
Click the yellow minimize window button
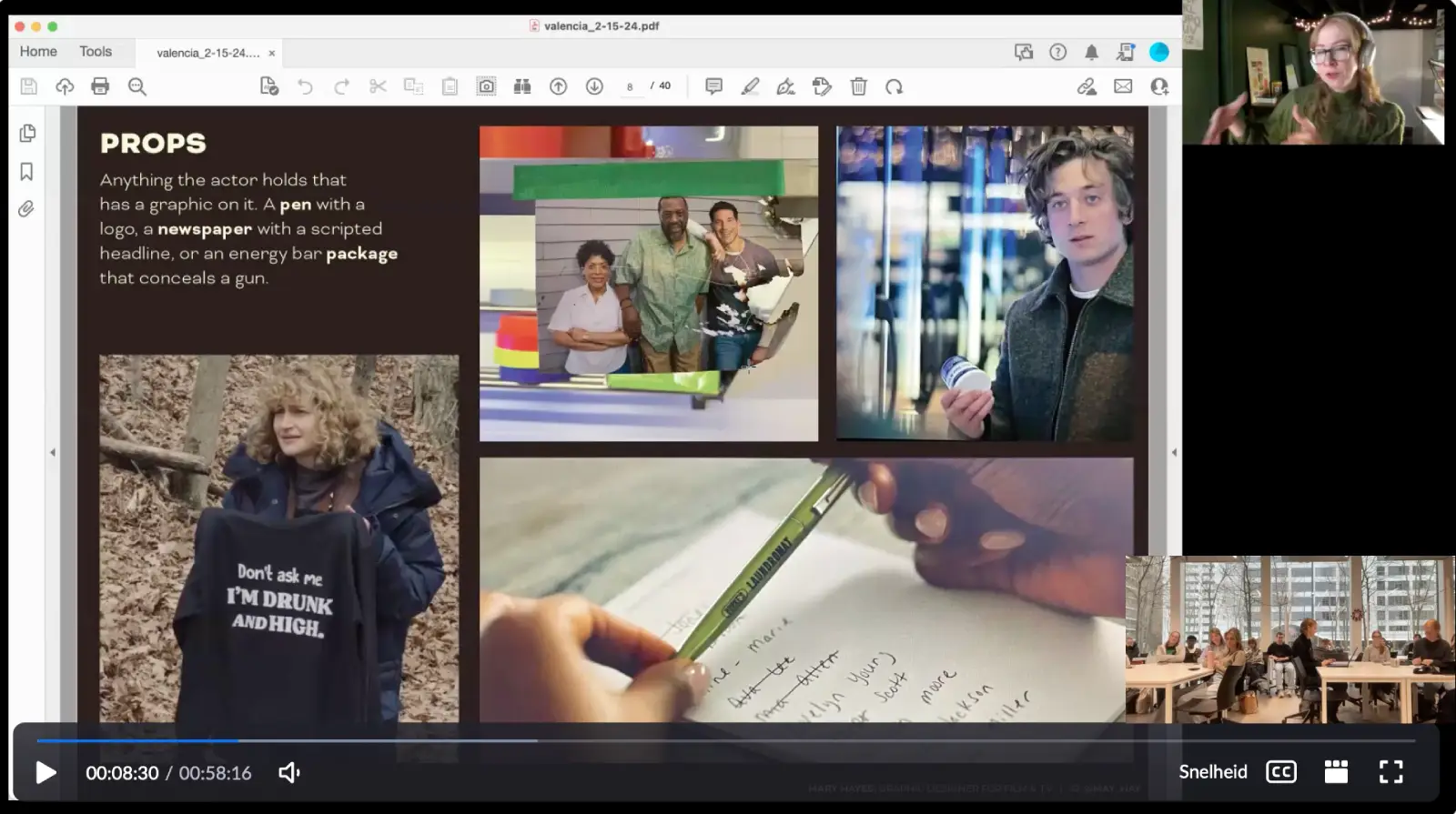[35, 26]
